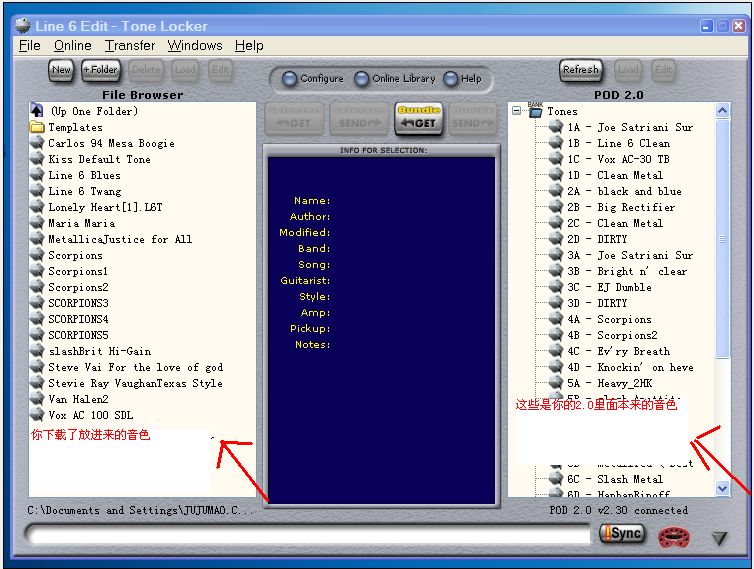Click tone icon for Carlos 94 Mesa Boogie
The height and width of the screenshot is (569, 754).
coord(37,143)
